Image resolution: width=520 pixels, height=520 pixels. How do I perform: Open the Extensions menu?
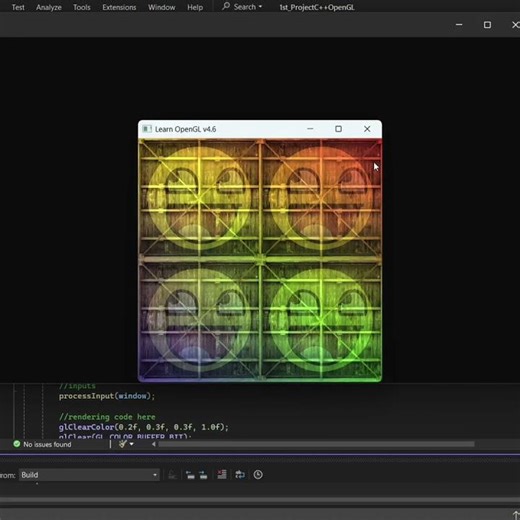pyautogui.click(x=119, y=7)
